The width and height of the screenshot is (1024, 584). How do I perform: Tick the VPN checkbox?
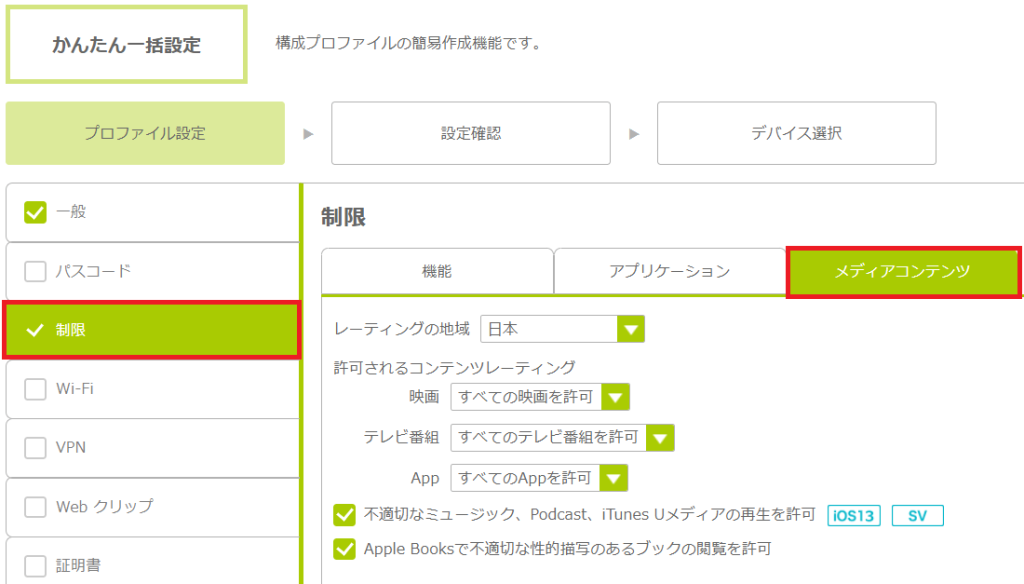pyautogui.click(x=35, y=447)
